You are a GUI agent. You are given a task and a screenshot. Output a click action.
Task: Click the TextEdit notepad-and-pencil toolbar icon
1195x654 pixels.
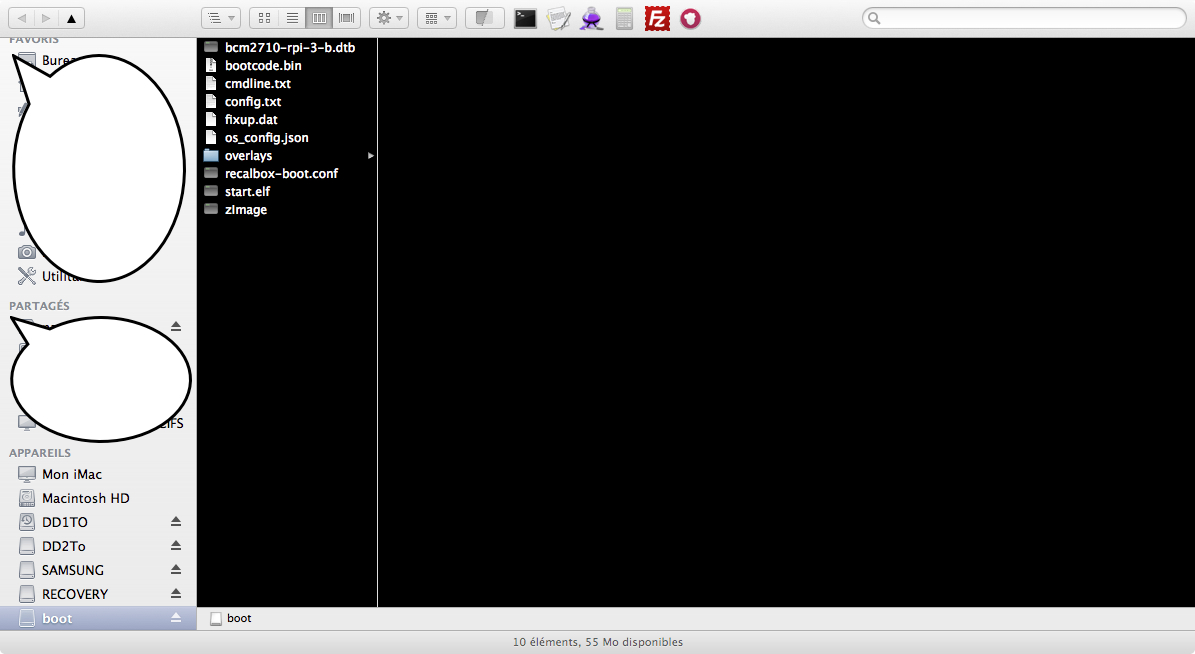pos(558,18)
